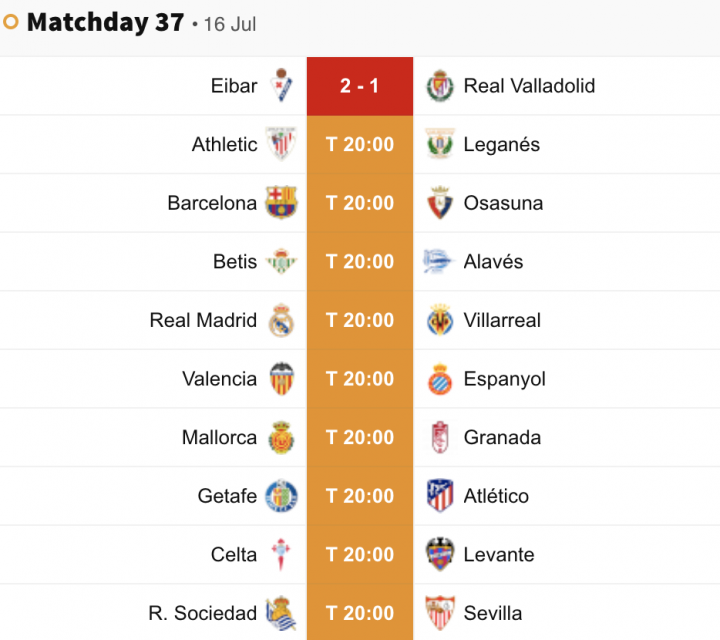720x640 pixels.
Task: Click the Barcelona club crest
Action: pyautogui.click(x=281, y=202)
